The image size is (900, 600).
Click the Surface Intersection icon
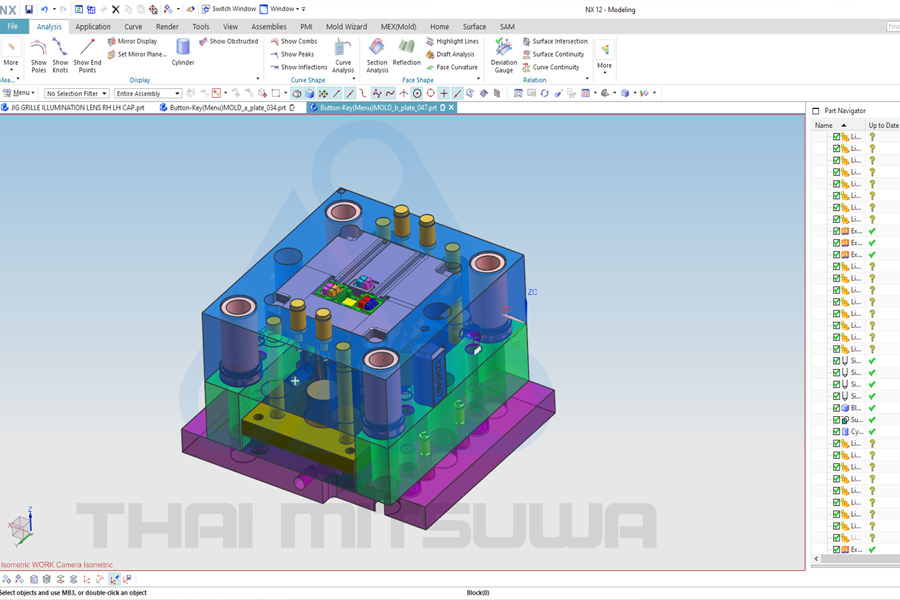click(x=526, y=41)
